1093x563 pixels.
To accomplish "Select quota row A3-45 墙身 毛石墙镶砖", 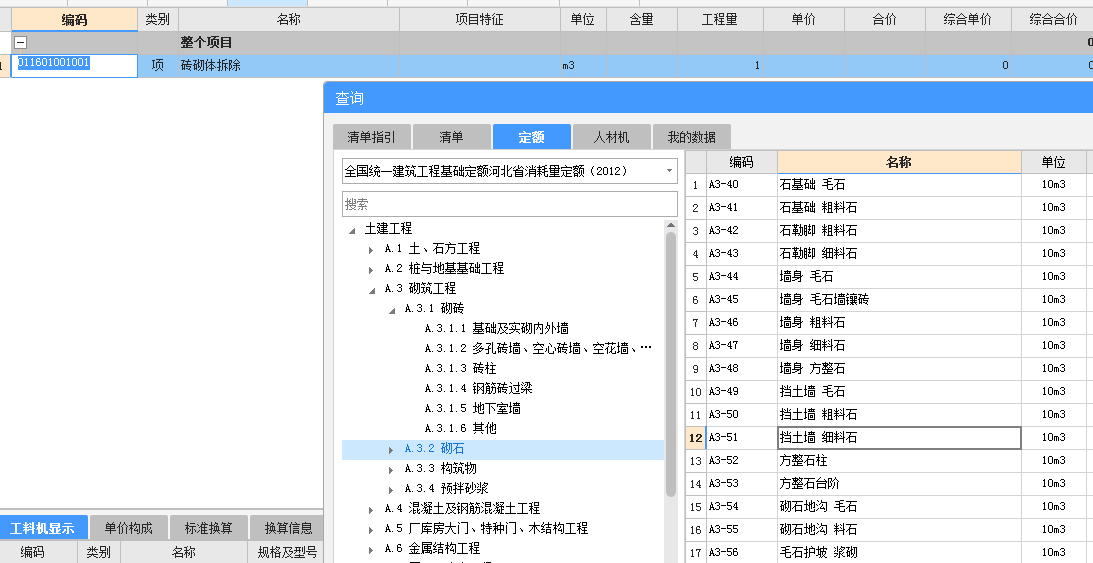I will click(x=889, y=300).
